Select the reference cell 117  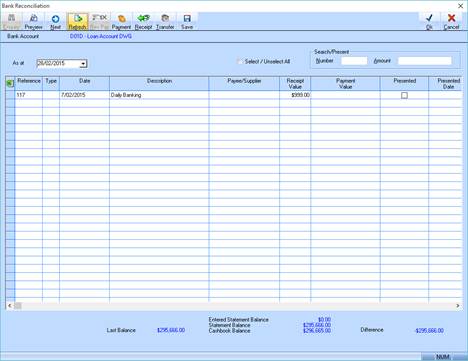pyautogui.click(x=29, y=95)
